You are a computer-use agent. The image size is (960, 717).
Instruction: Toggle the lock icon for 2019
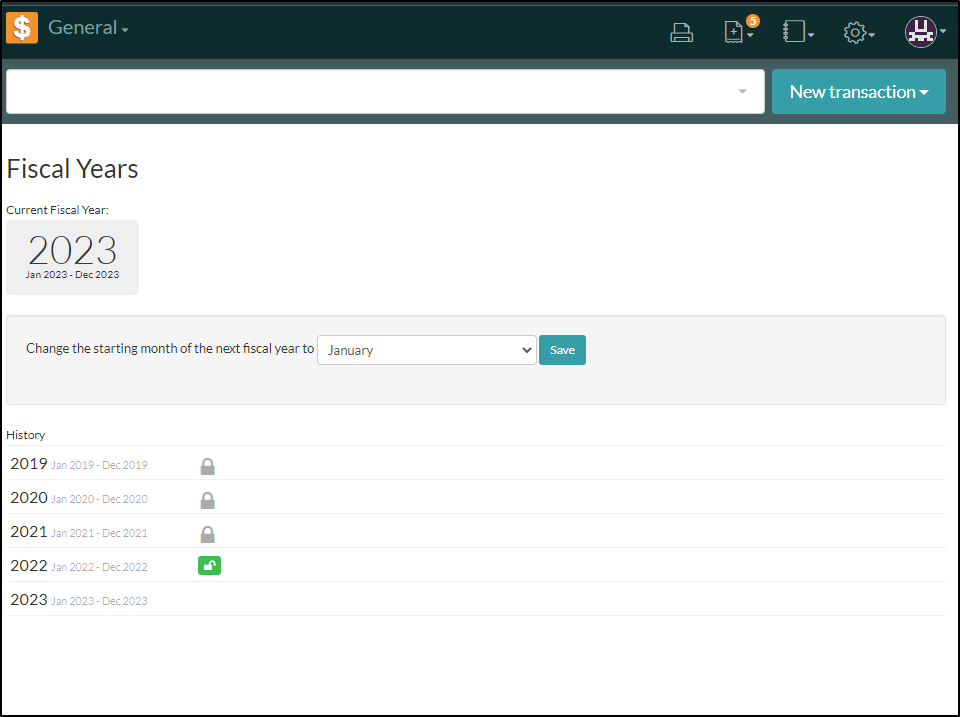[207, 466]
